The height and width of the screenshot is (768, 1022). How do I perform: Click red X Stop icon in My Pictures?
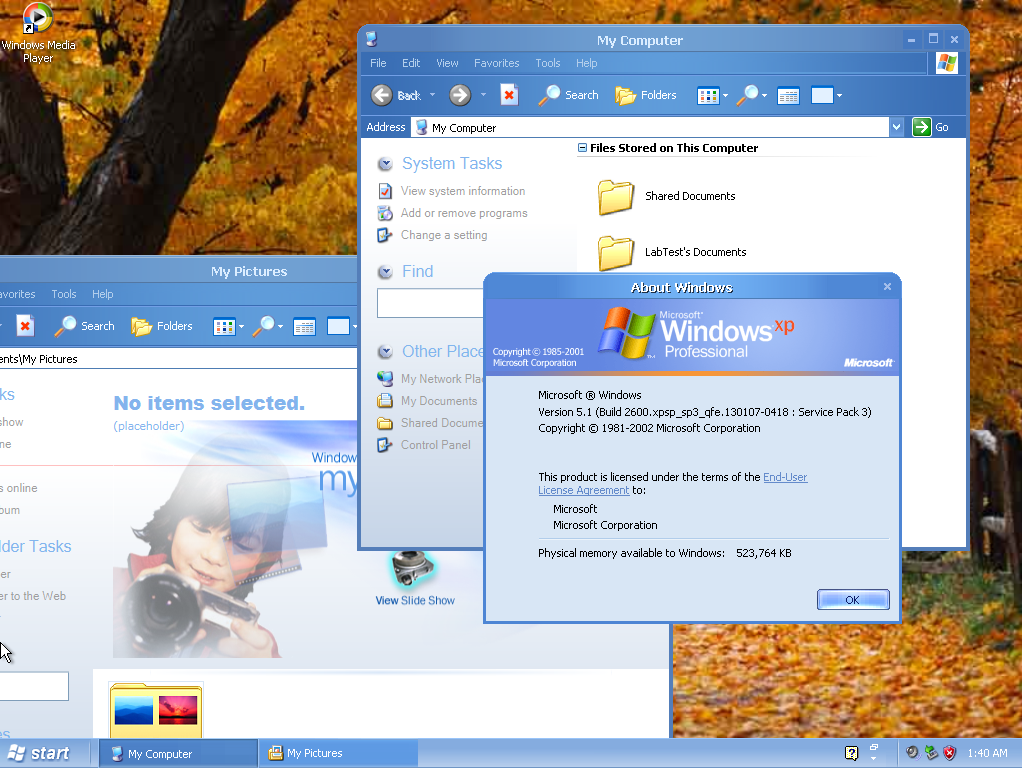[25, 326]
